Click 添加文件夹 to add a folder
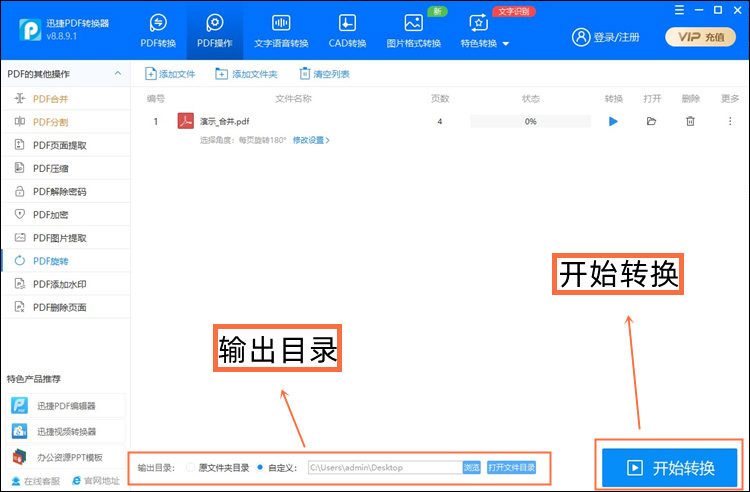 tap(246, 74)
